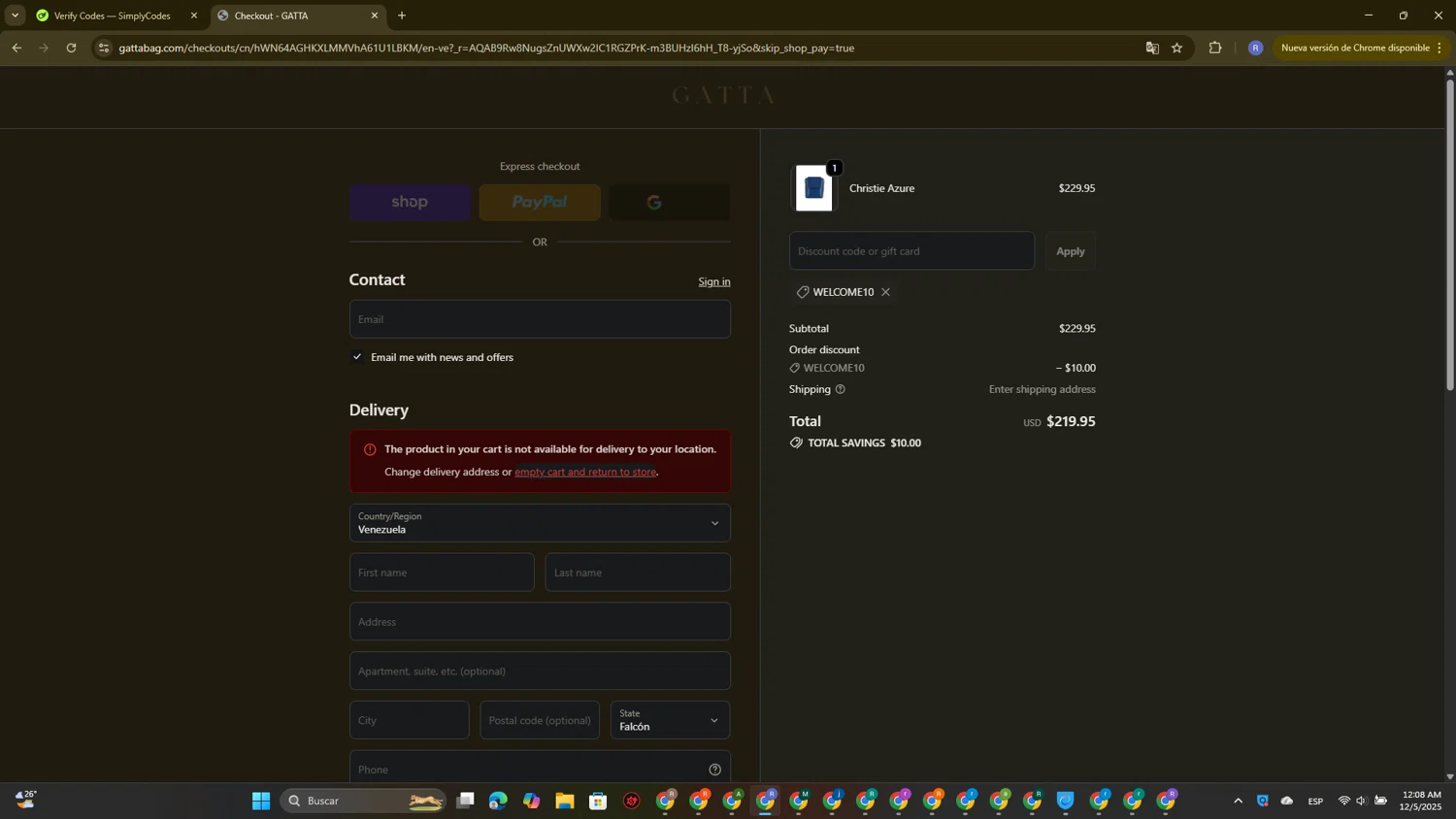The width and height of the screenshot is (1456, 819).
Task: Focus the First name field
Action: [x=442, y=573]
